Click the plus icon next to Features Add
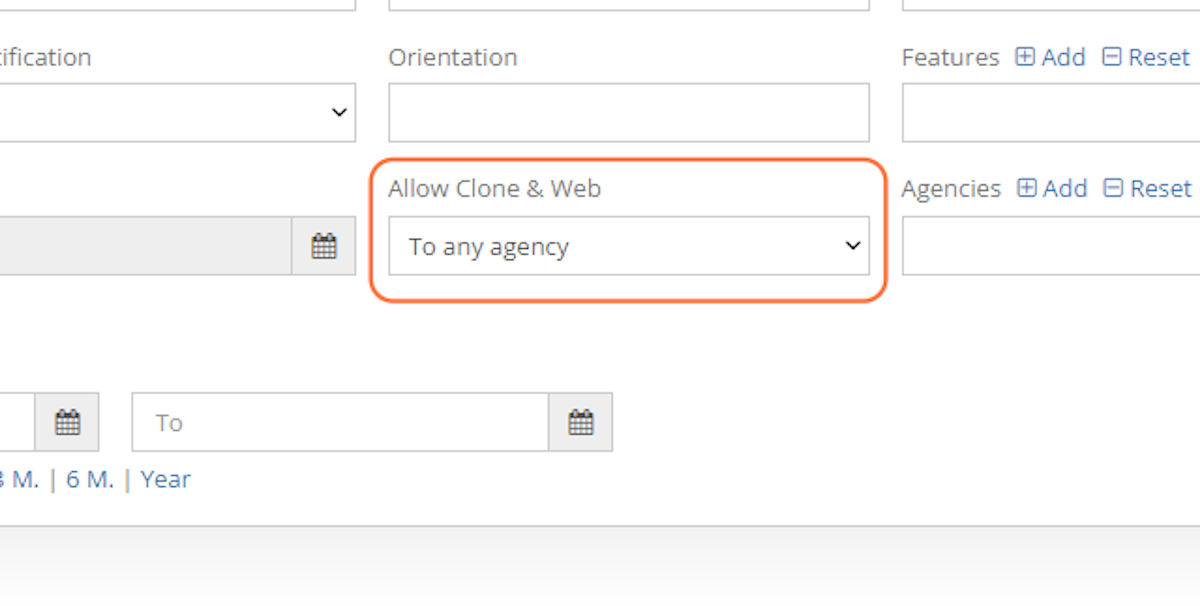 (1025, 57)
